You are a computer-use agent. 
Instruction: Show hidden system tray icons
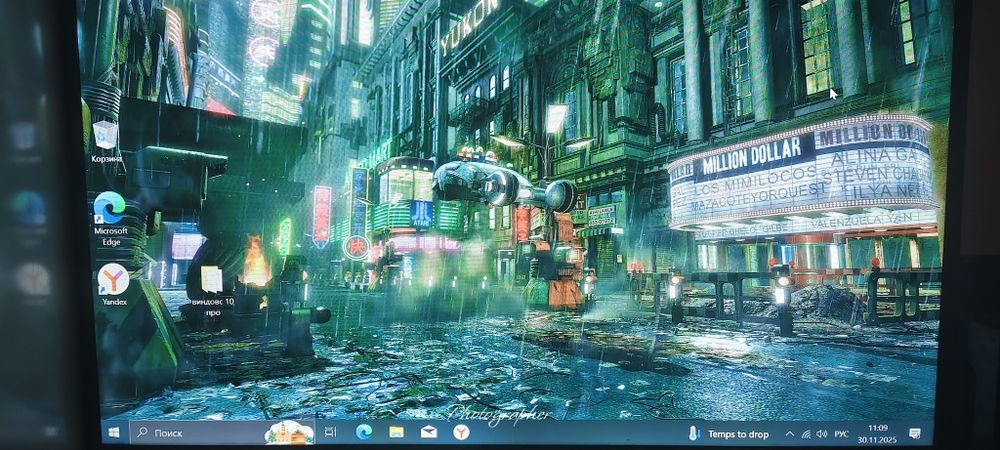(790, 434)
